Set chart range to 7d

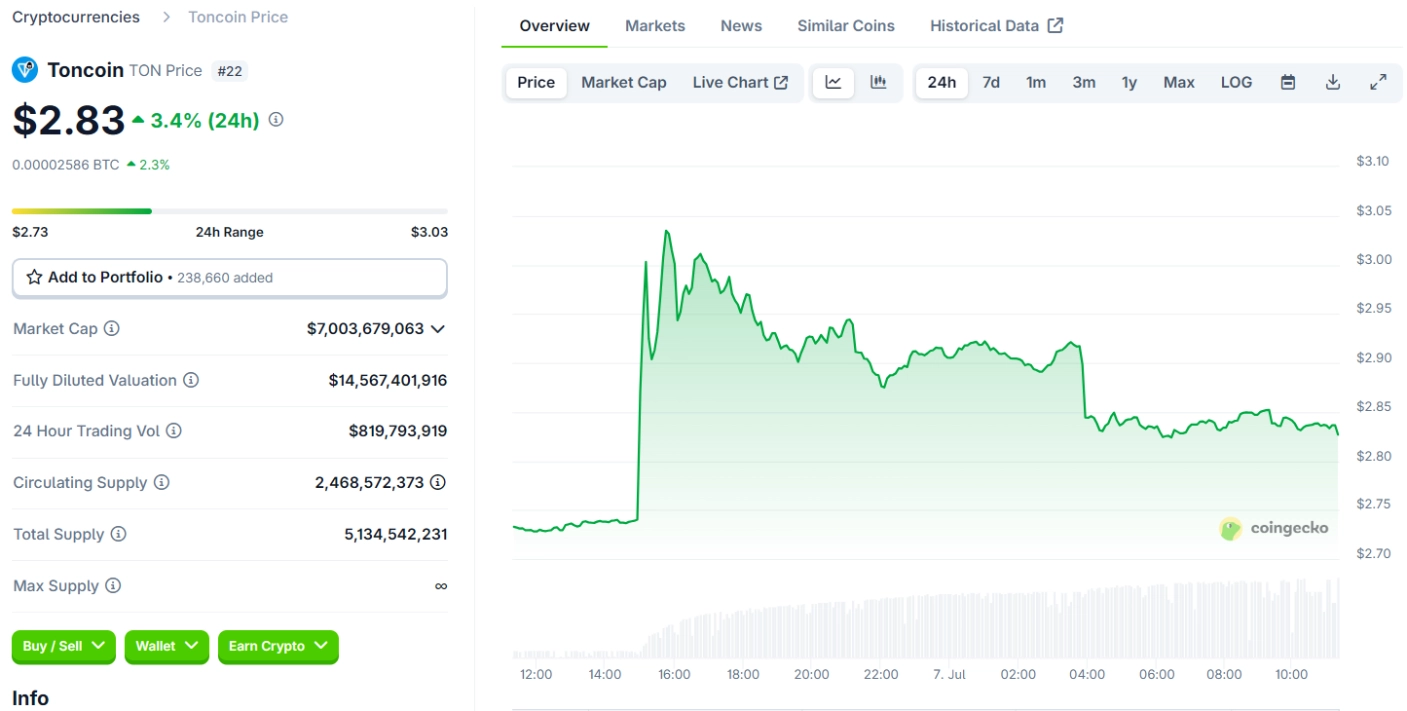(x=991, y=83)
